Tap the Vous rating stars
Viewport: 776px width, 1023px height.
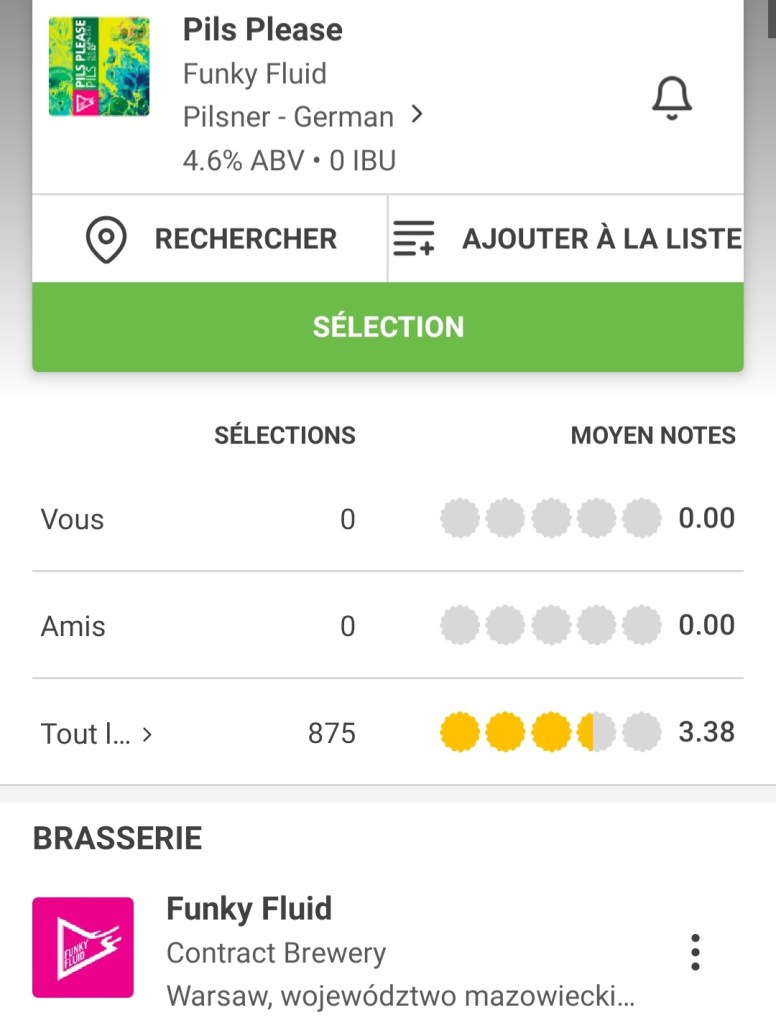550,519
